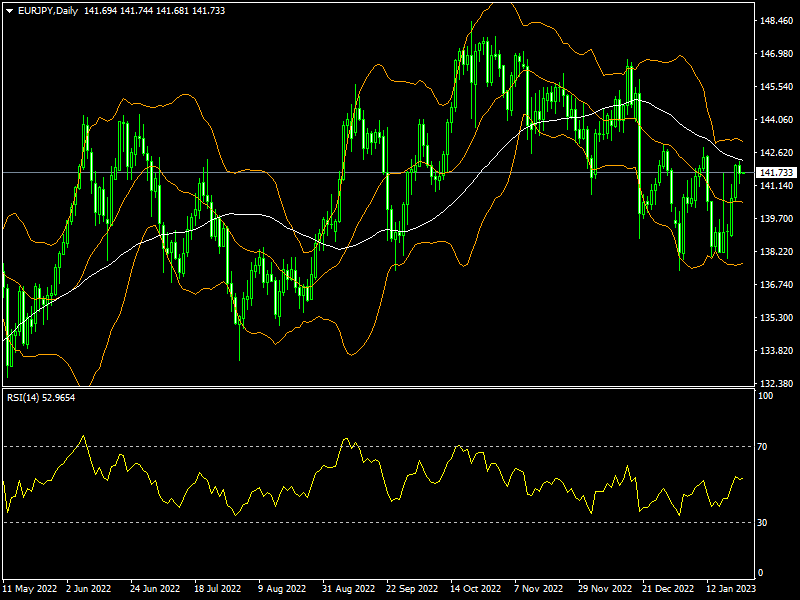800x600 pixels.
Task: Click the 133.820 price scale label
Action: (777, 351)
